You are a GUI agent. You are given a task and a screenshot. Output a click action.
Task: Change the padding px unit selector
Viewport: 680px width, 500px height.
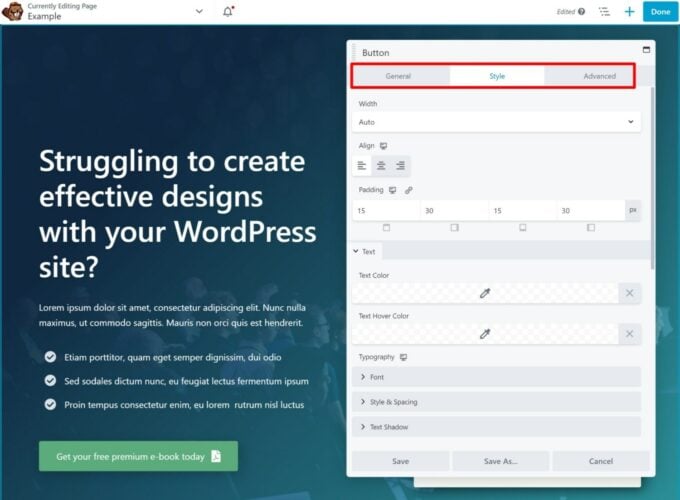coord(633,210)
